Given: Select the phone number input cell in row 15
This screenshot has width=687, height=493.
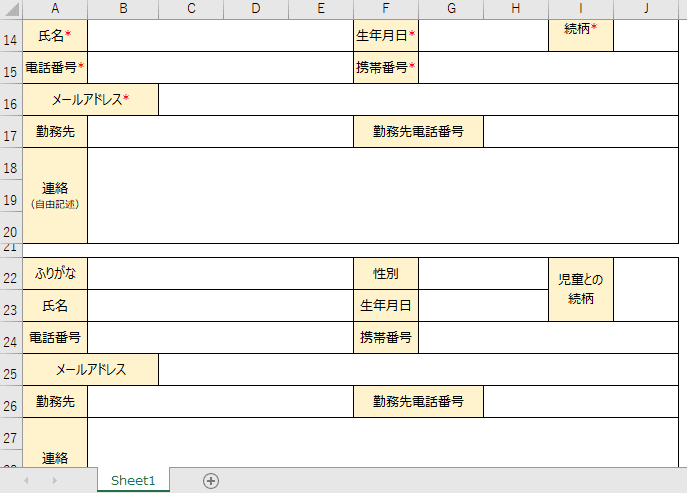Looking at the screenshot, I should tap(220, 67).
